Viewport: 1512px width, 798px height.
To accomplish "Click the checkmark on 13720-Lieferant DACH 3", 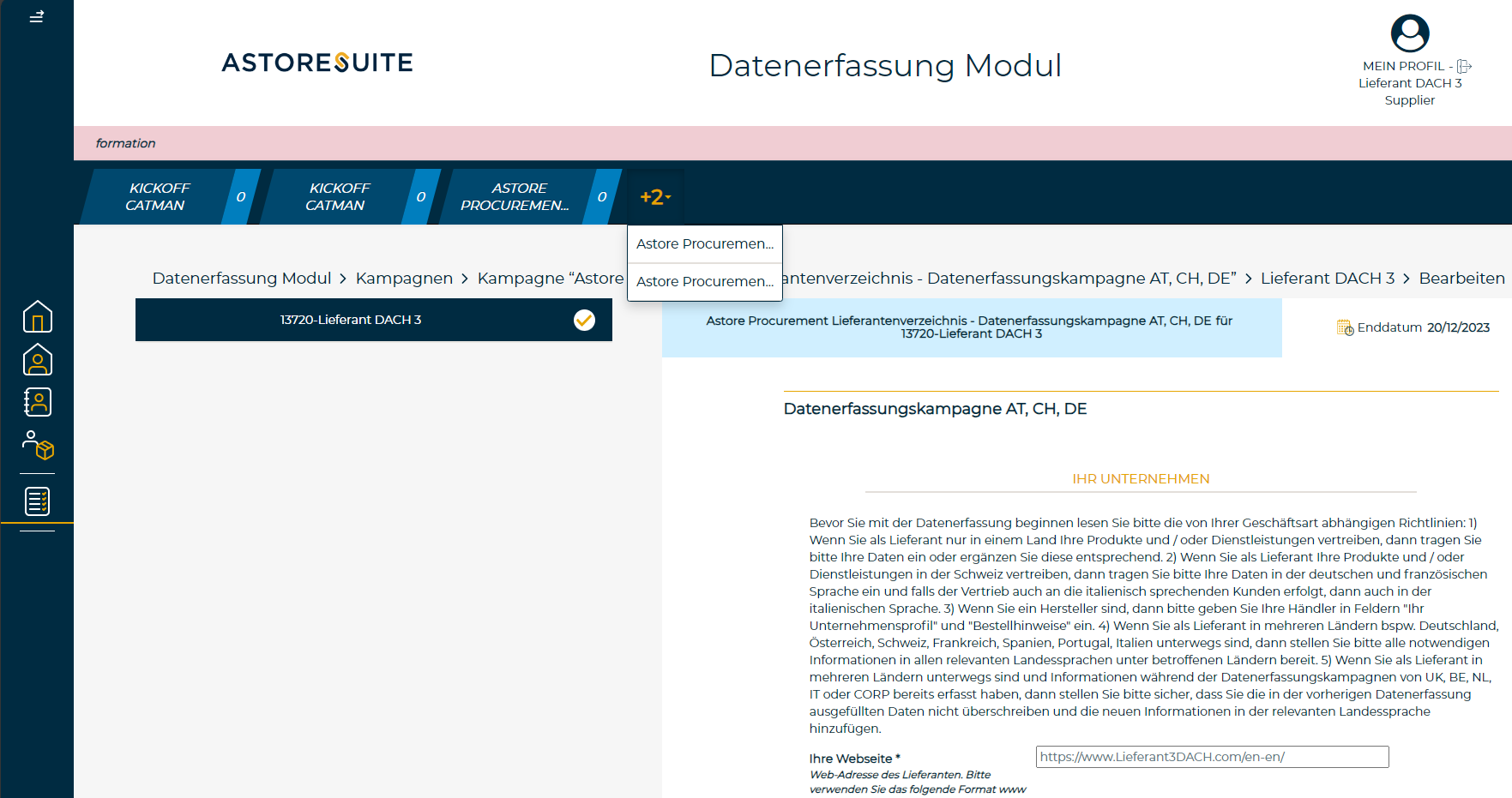I will 584,320.
